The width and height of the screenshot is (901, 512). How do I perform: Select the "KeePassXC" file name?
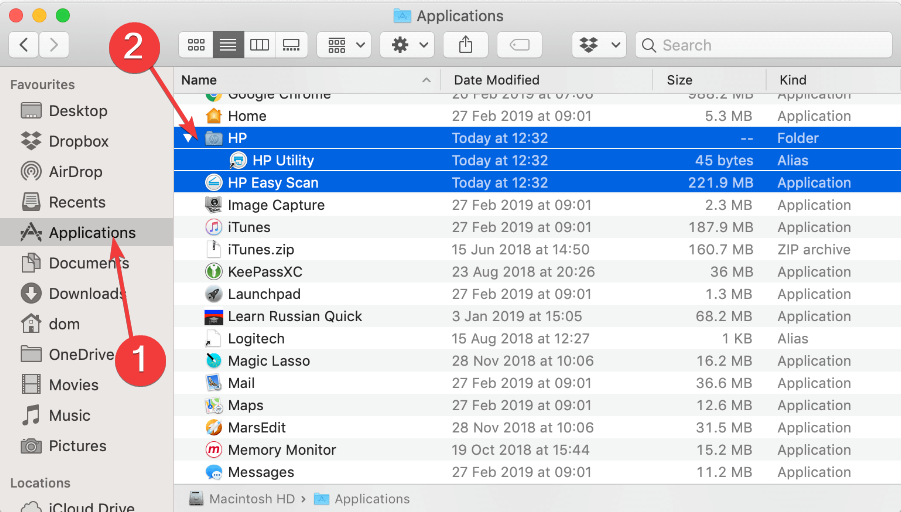(265, 272)
